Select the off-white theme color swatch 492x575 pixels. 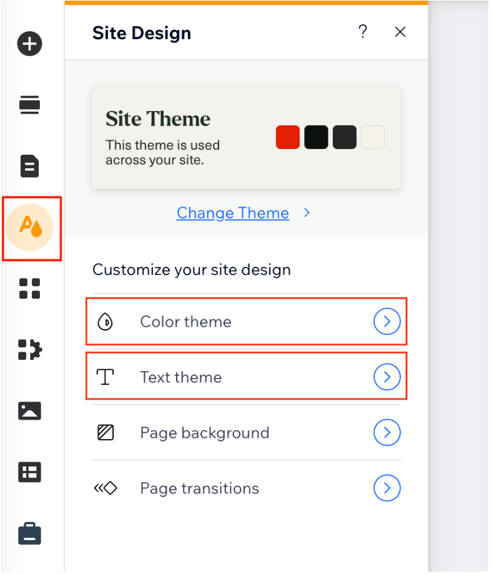(374, 138)
